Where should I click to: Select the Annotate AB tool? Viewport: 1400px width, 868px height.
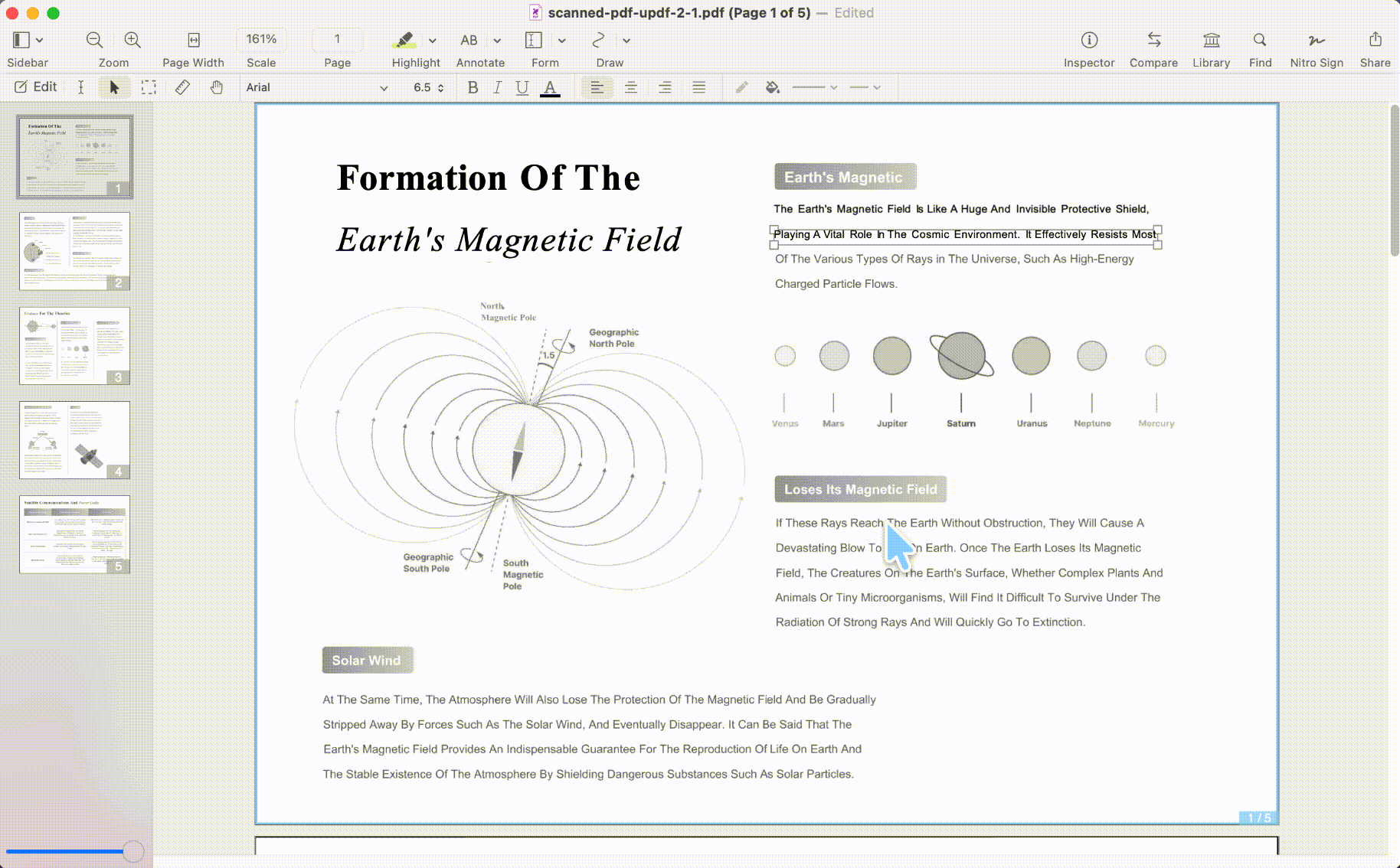469,40
